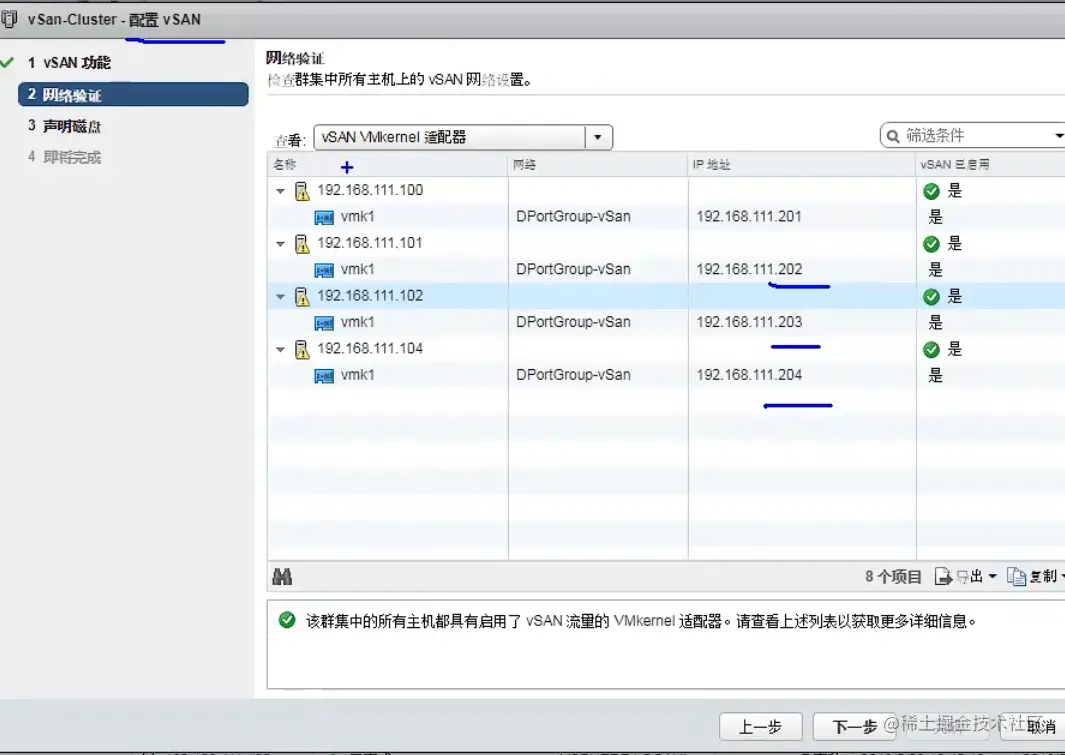Select host row 192.168.111.102
Viewport: 1065px width, 755px height.
point(666,297)
